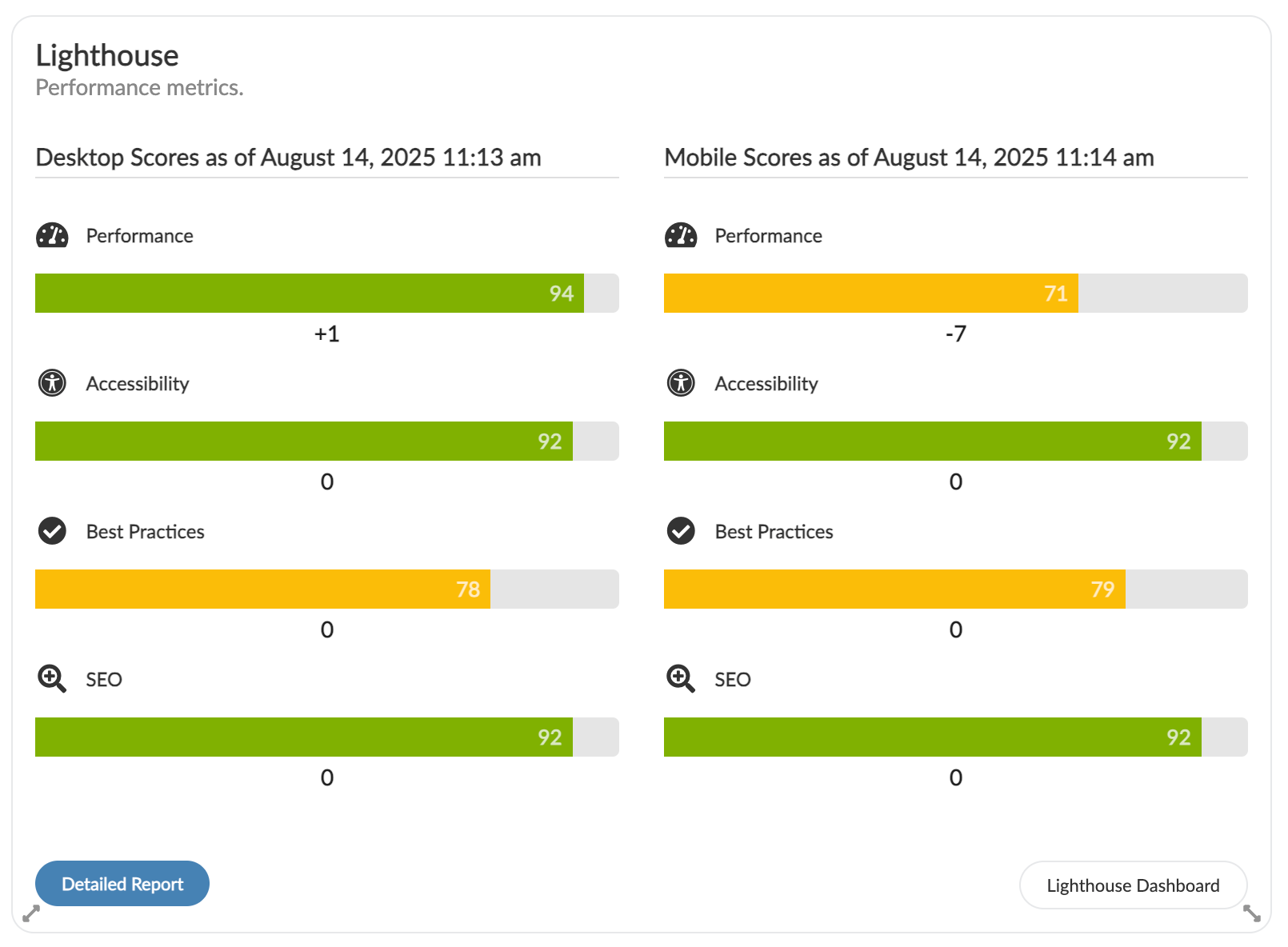Click the +1 change indicator under desktop Performance
Viewport: 1288px width, 947px height.
pyautogui.click(x=327, y=334)
